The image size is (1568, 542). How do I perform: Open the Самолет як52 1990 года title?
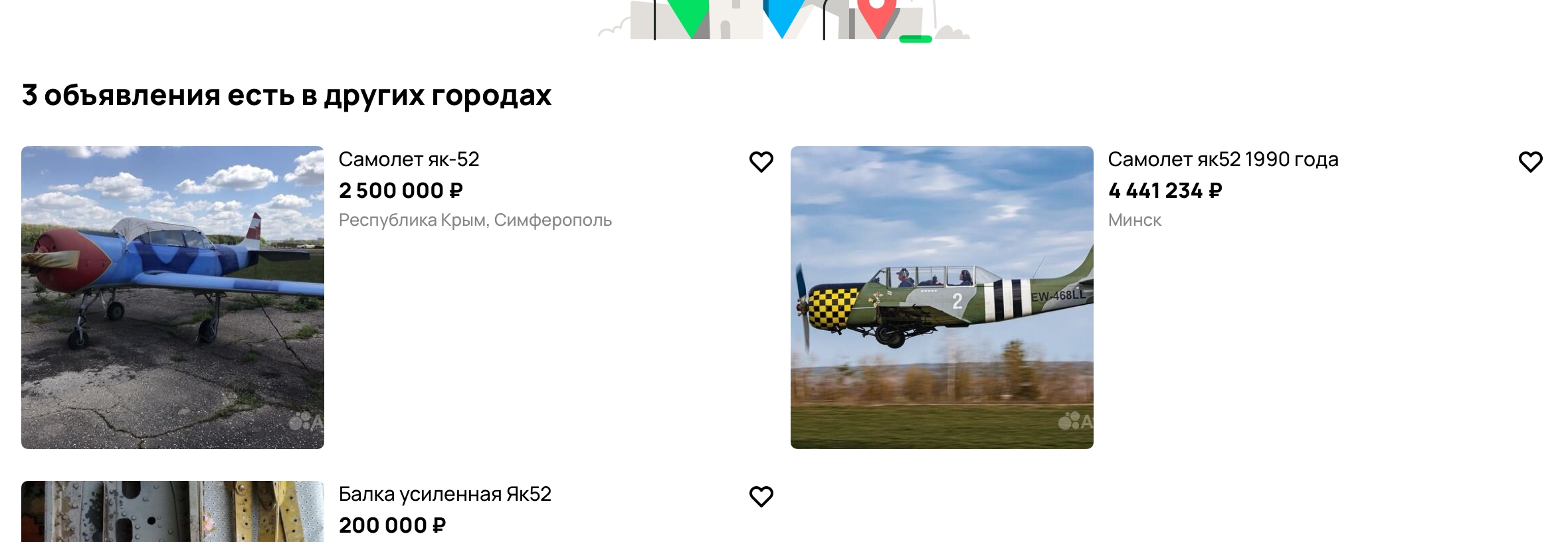(x=1223, y=159)
